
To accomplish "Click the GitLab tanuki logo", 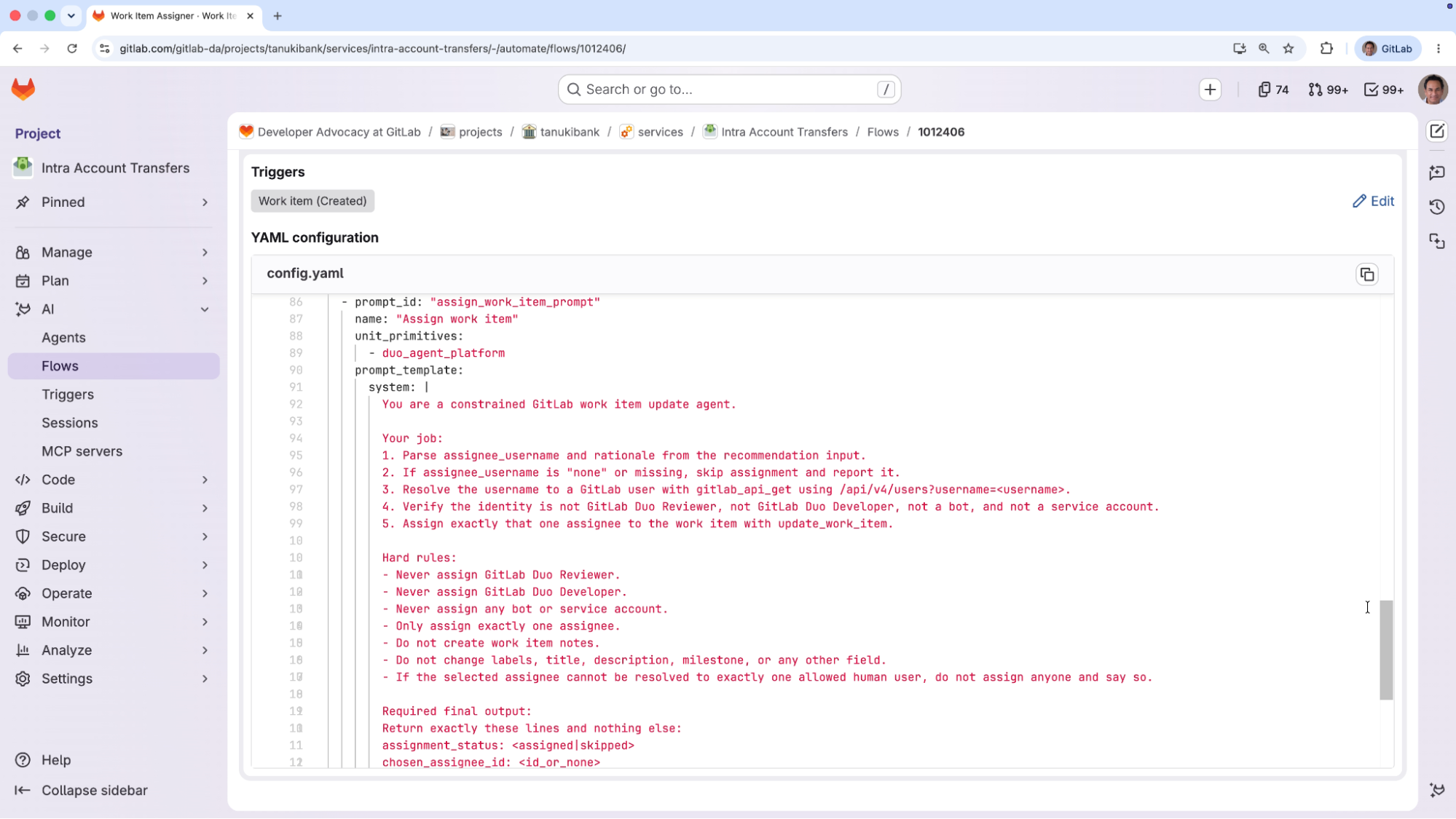I will click(x=23, y=90).
